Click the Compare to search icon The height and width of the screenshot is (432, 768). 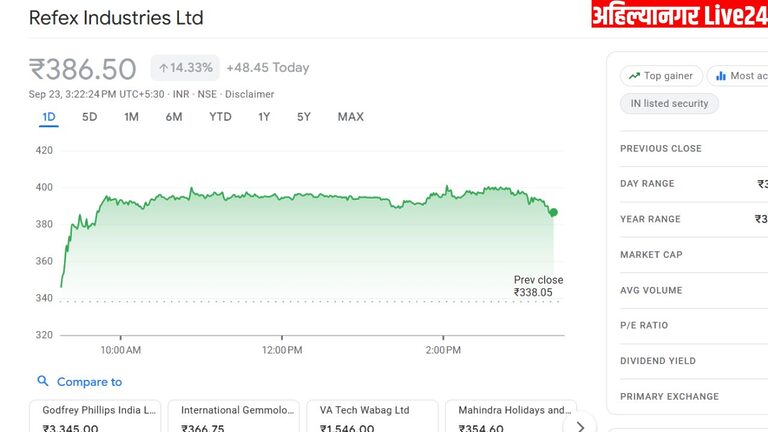43,381
